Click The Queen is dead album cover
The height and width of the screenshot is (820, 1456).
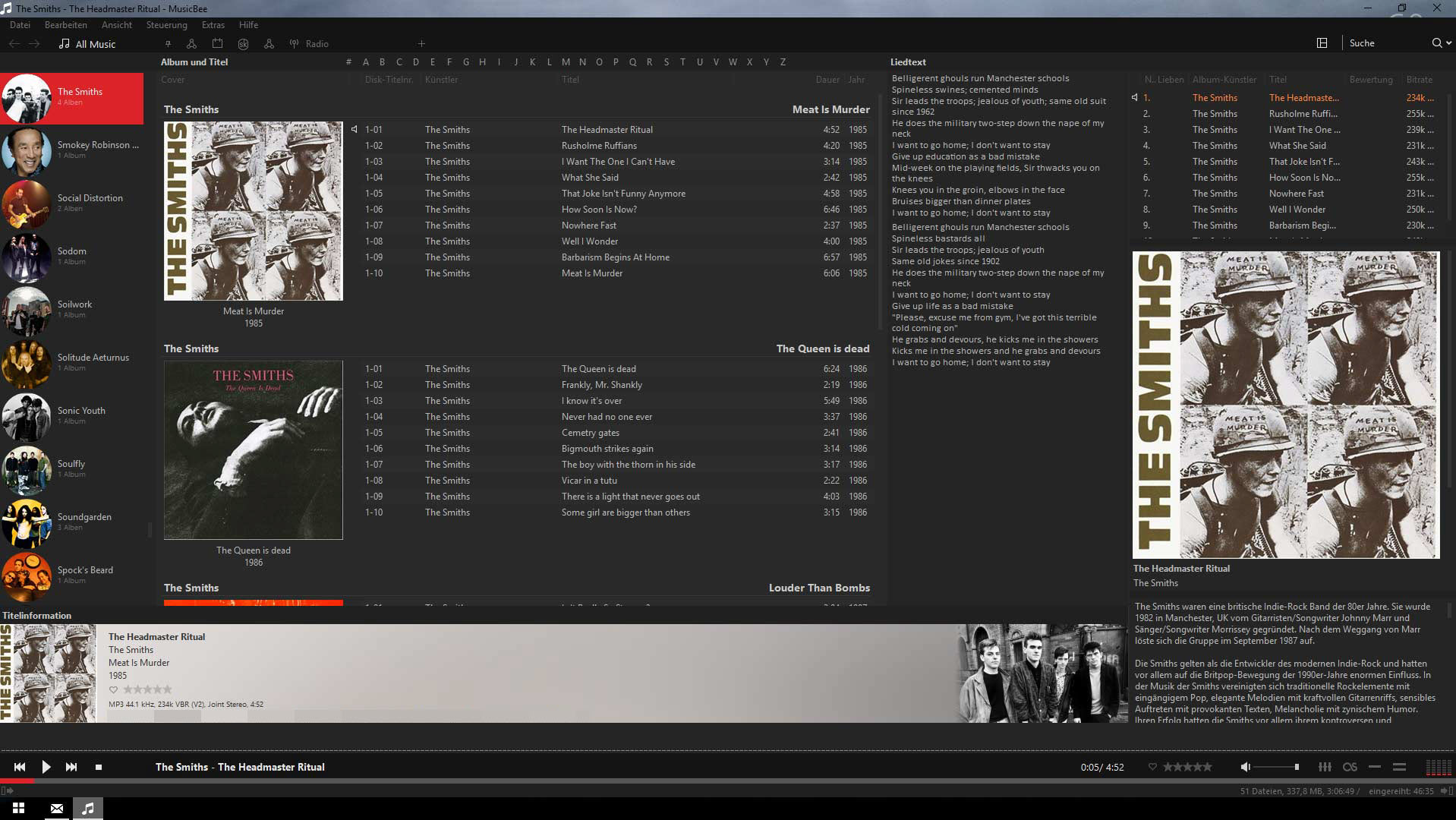point(254,450)
